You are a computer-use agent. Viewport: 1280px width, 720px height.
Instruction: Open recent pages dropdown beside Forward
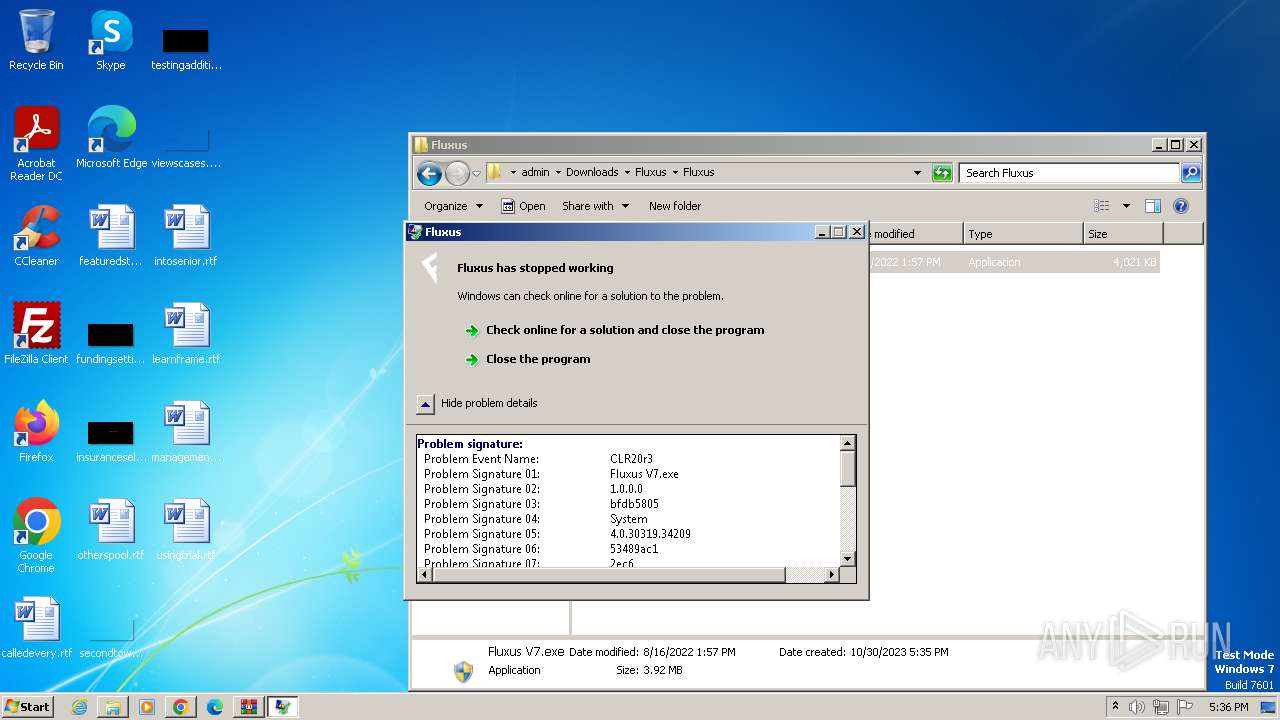[476, 173]
